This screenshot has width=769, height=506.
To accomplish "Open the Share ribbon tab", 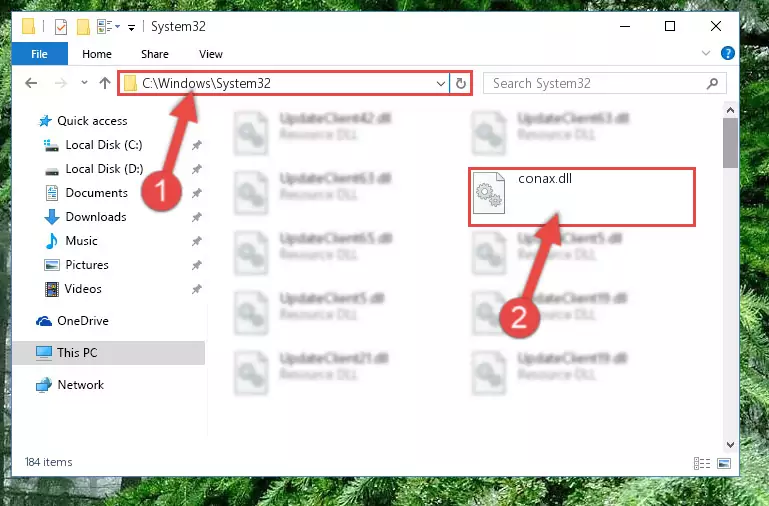I will click(x=154, y=54).
